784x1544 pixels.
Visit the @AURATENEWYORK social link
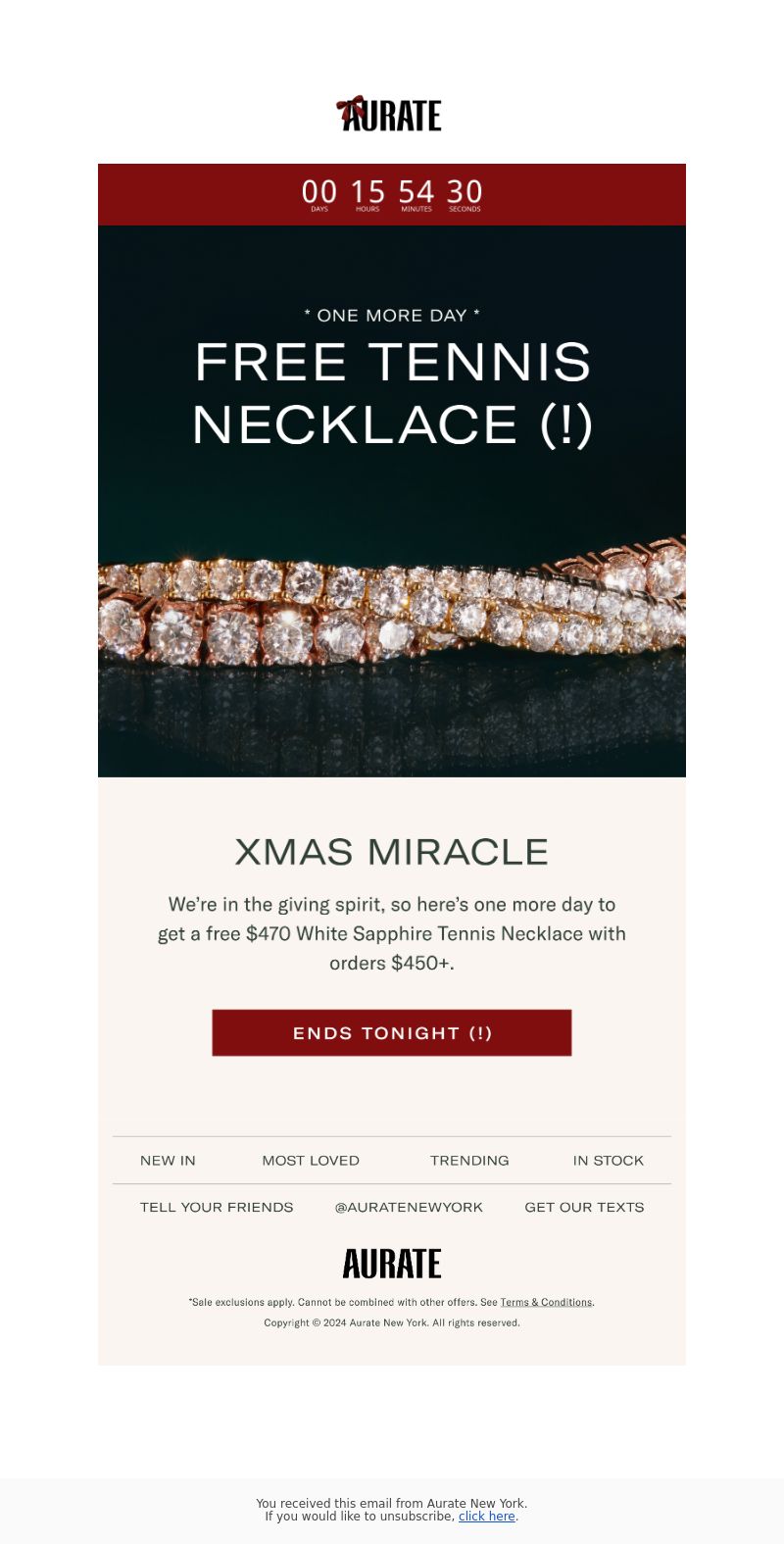pos(409,1208)
